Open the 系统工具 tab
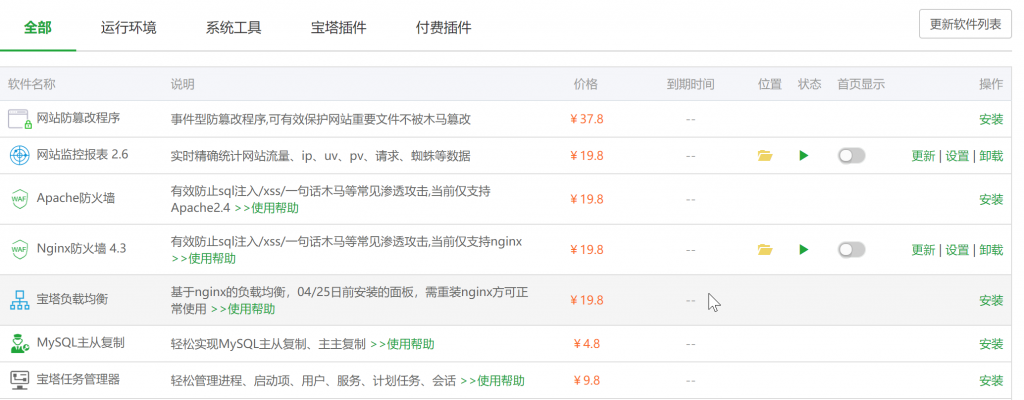Screen dimensions: 1024x400 point(234,28)
